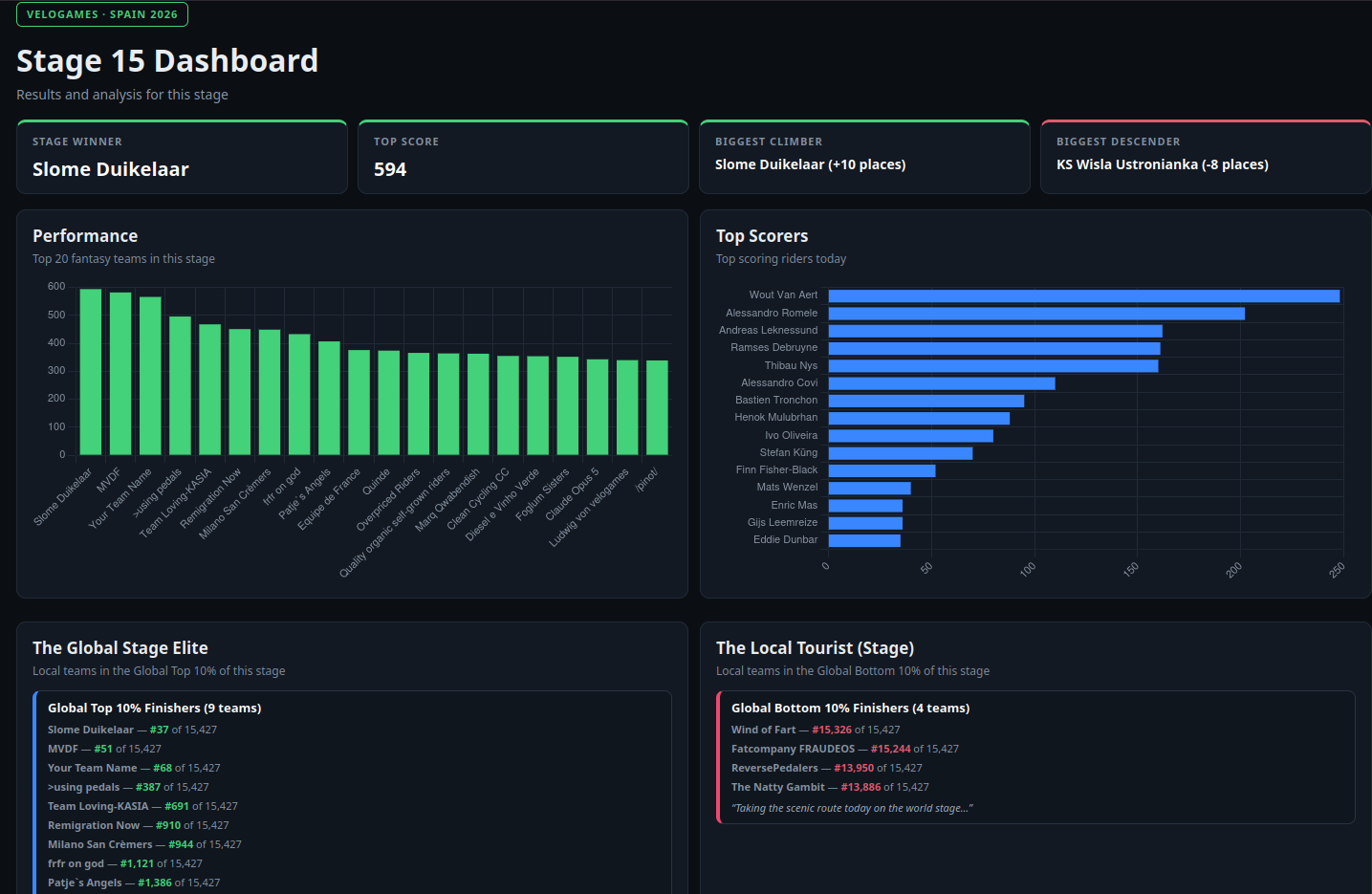Viewport: 1372px width, 894px height.
Task: Click The Local Tourist (Stage) heading
Action: (x=815, y=648)
